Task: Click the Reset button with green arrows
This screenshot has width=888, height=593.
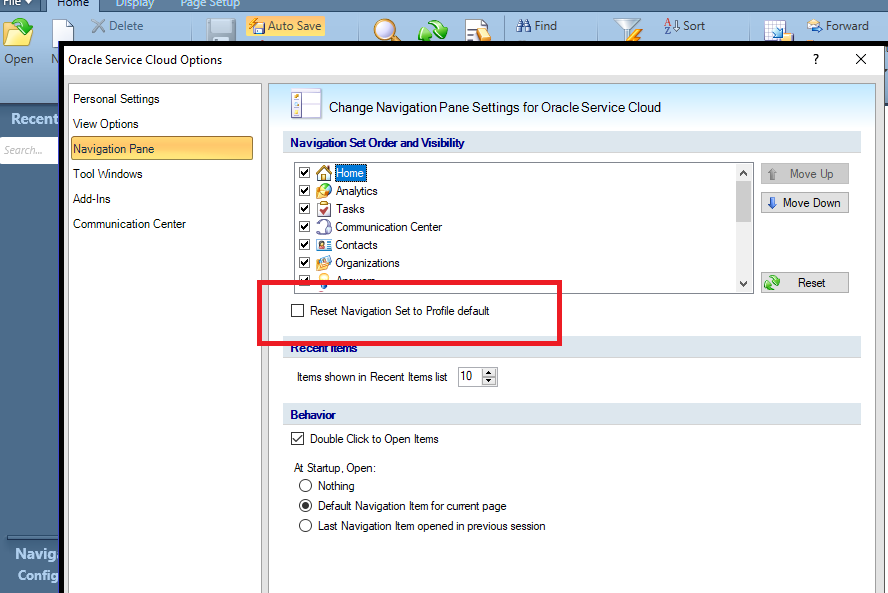Action: coord(805,283)
